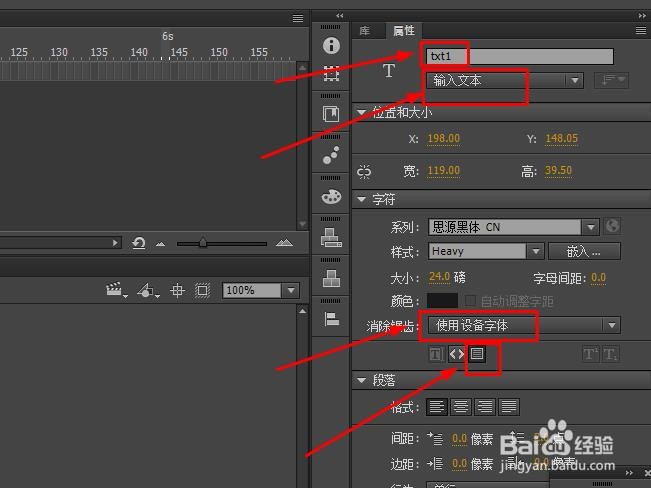Screen dimensions: 651x488
Task: Toggle show border around text button
Action: tap(477, 354)
